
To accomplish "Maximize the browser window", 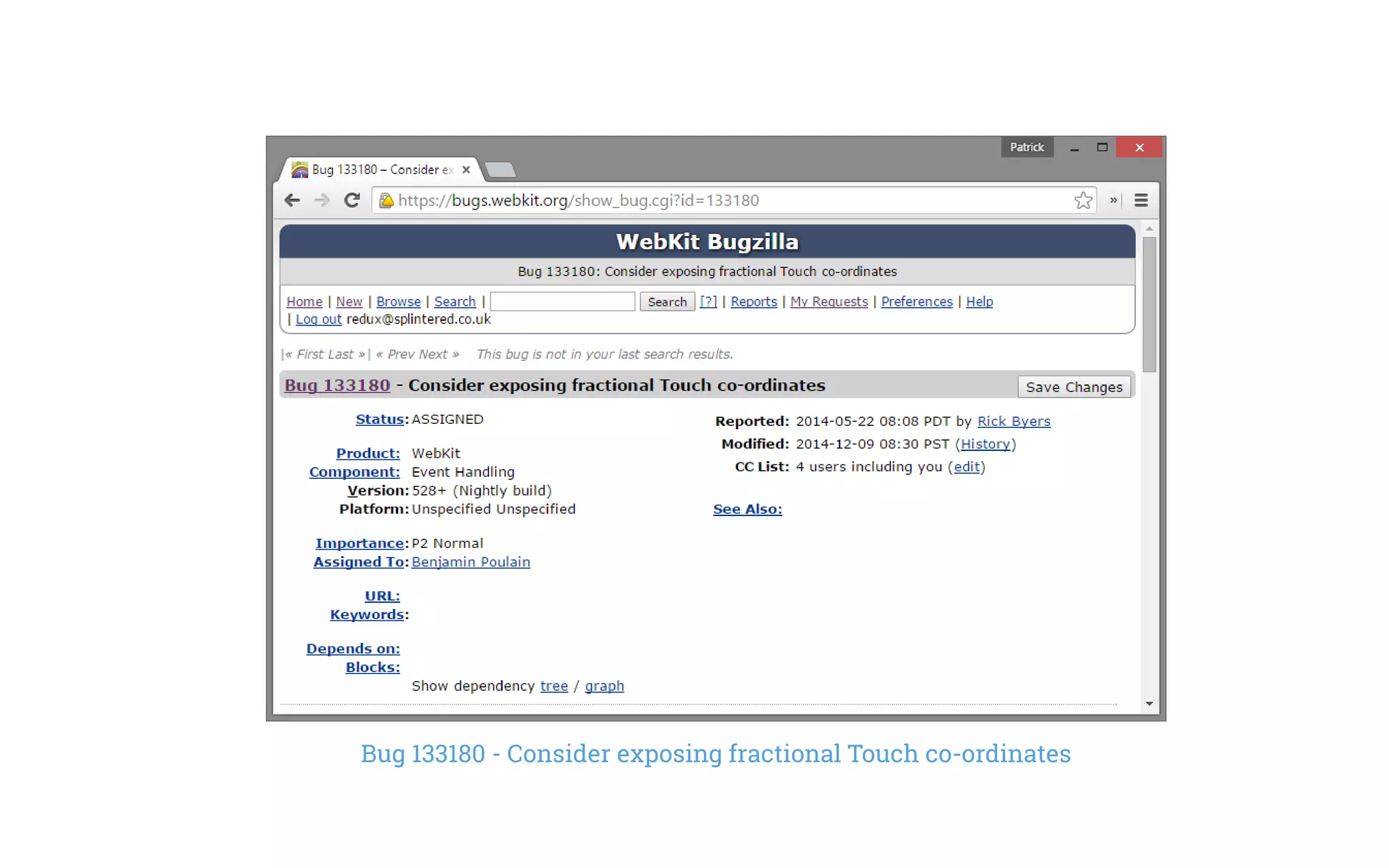I will pyautogui.click(x=1102, y=147).
